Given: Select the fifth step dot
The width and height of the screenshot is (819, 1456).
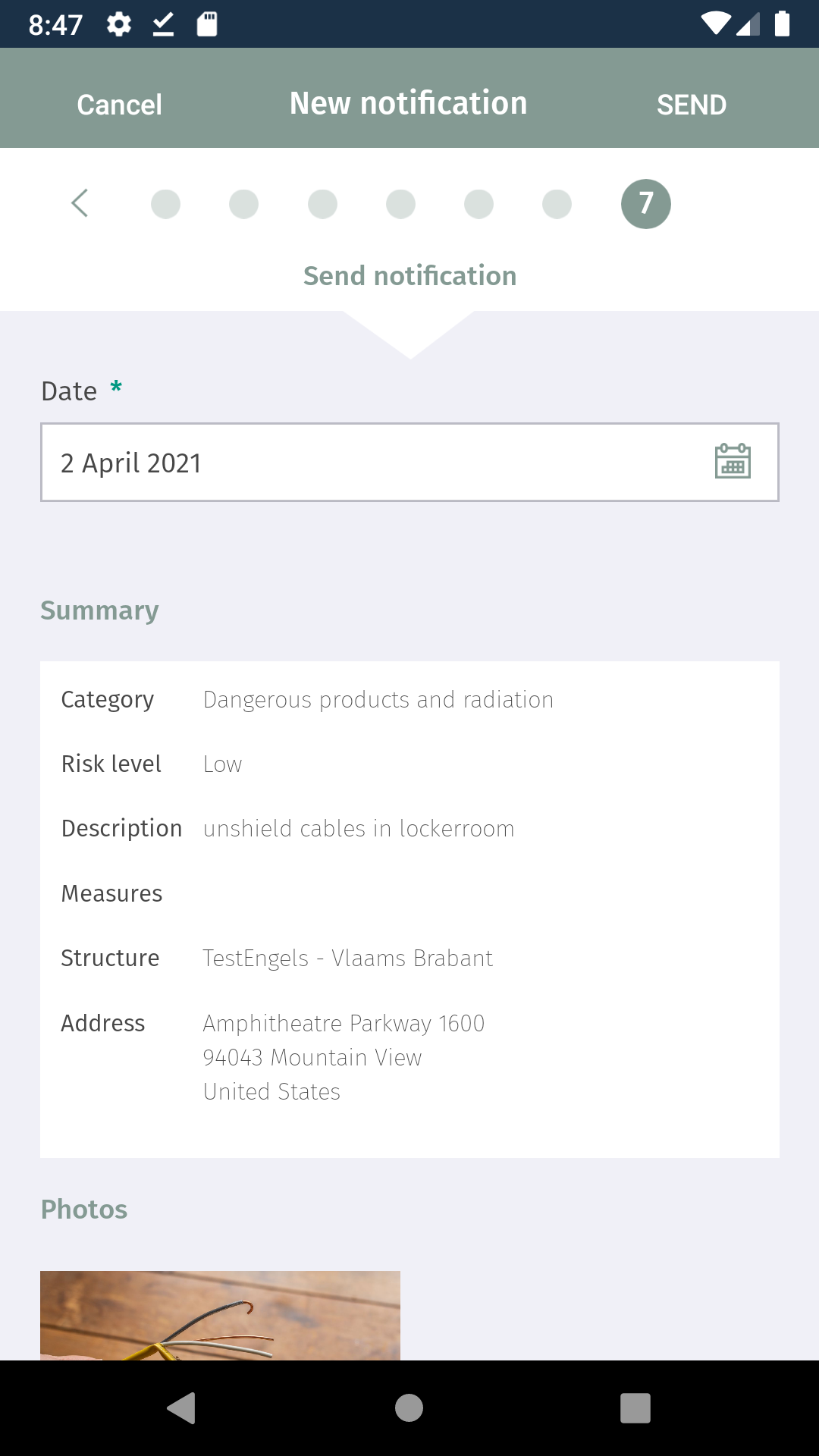Looking at the screenshot, I should (479, 204).
